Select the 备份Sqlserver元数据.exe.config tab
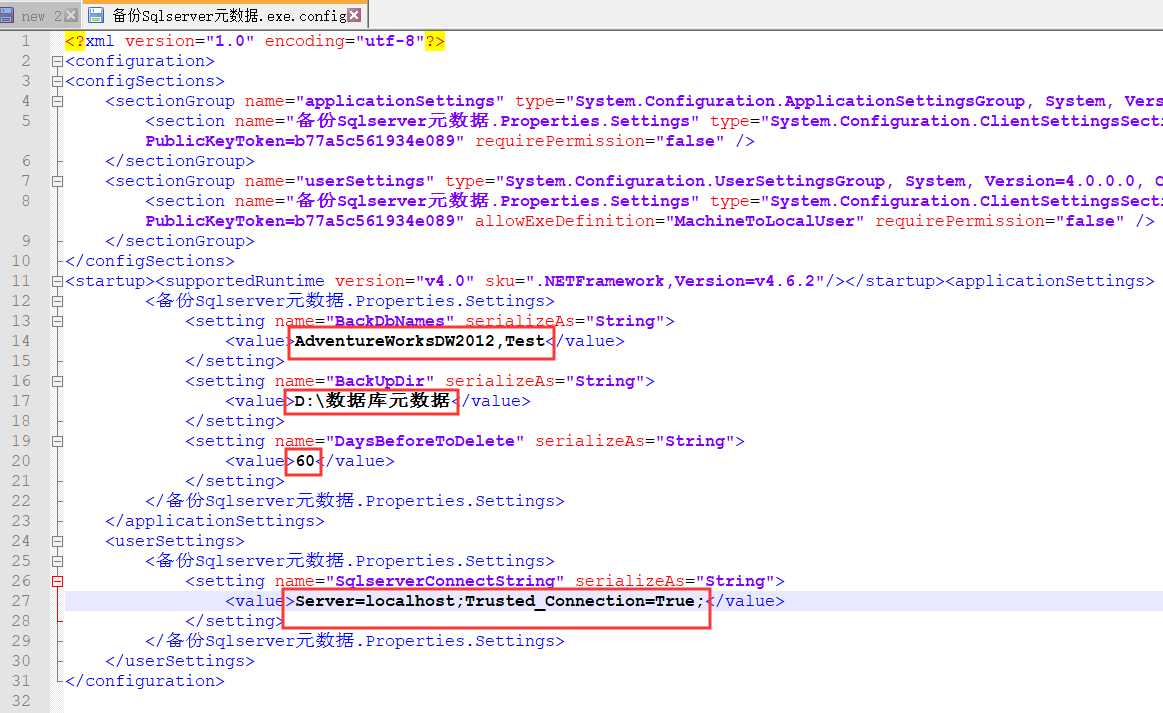 [x=228, y=15]
